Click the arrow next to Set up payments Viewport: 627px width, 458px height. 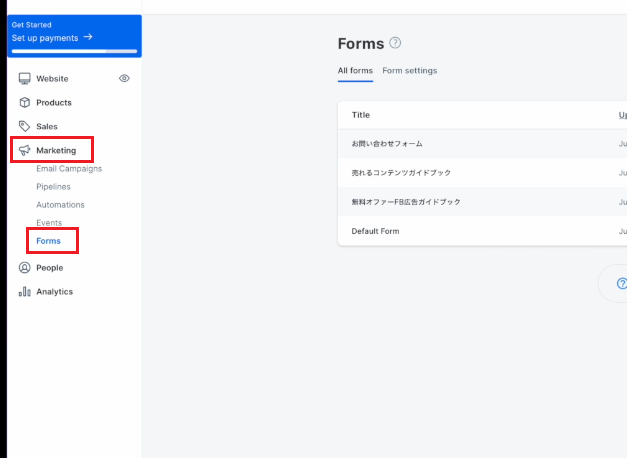click(88, 37)
